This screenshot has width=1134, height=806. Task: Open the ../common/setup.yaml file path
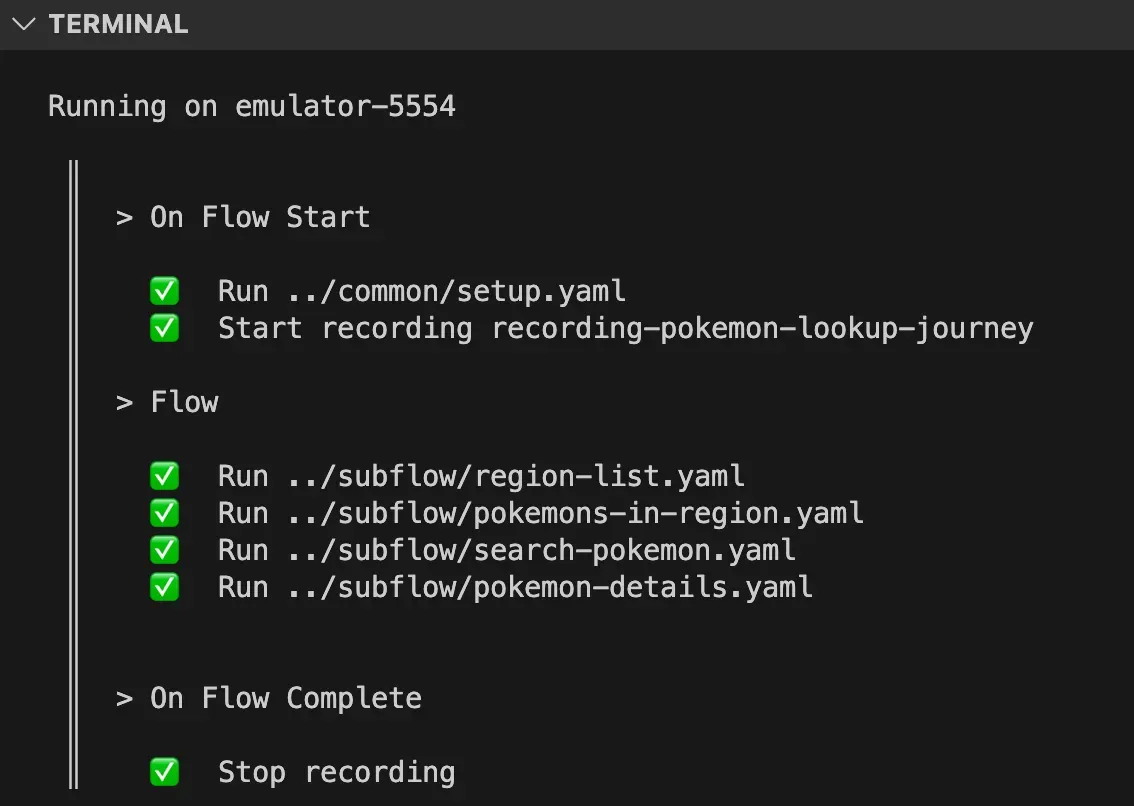click(456, 292)
